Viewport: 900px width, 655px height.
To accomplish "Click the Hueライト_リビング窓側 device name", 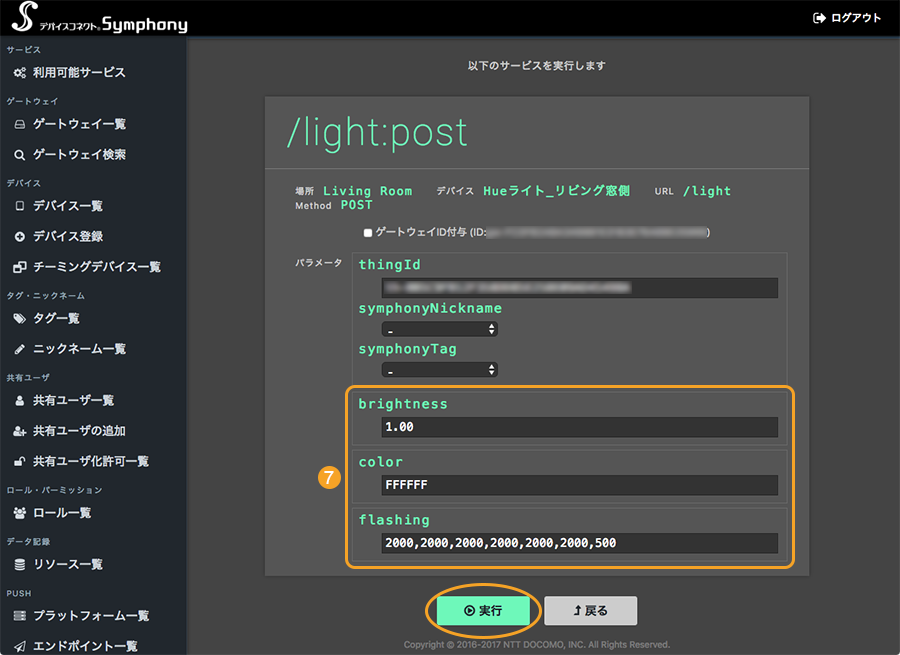I will pos(556,191).
